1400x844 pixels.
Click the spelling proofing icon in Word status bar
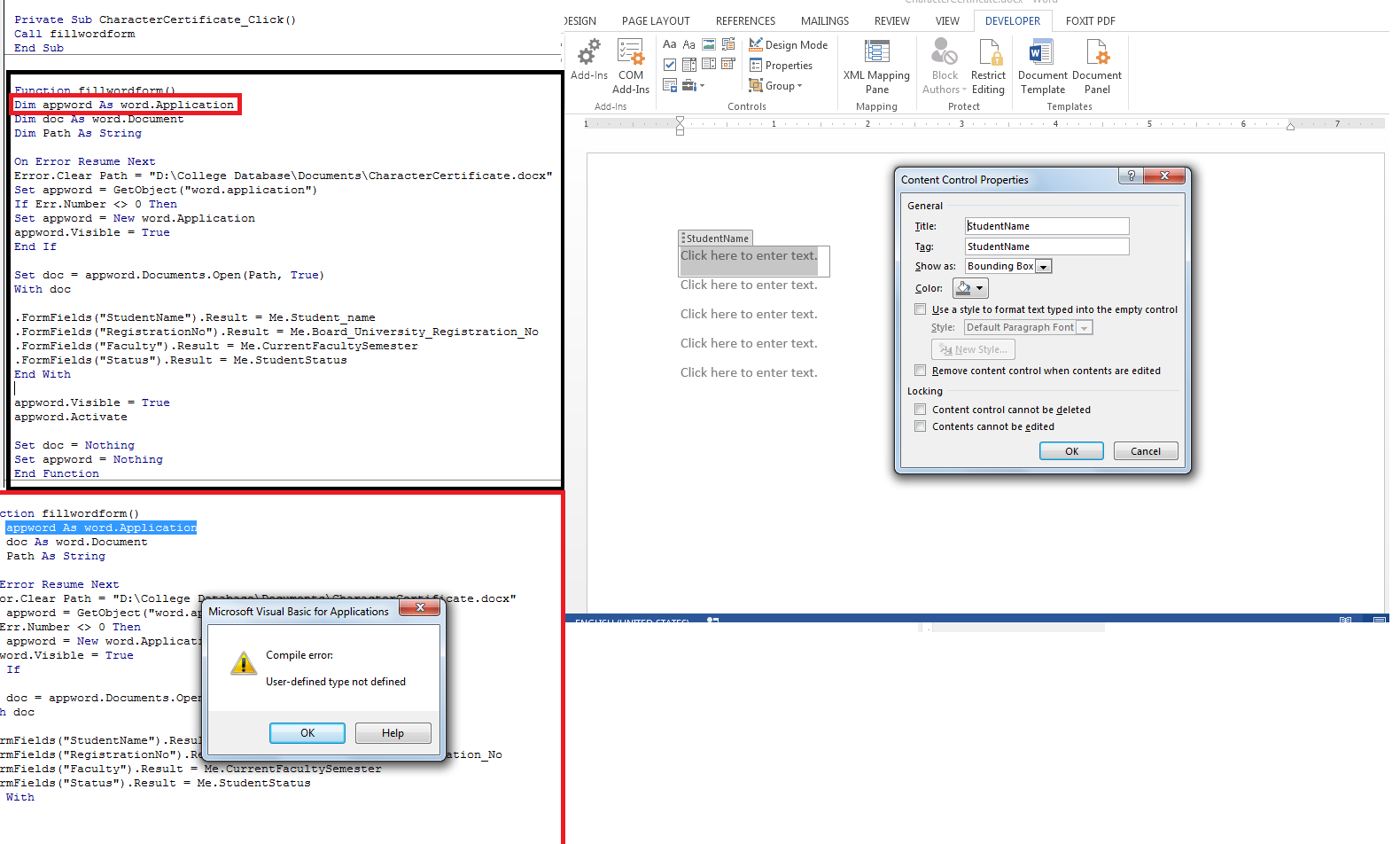click(x=712, y=620)
